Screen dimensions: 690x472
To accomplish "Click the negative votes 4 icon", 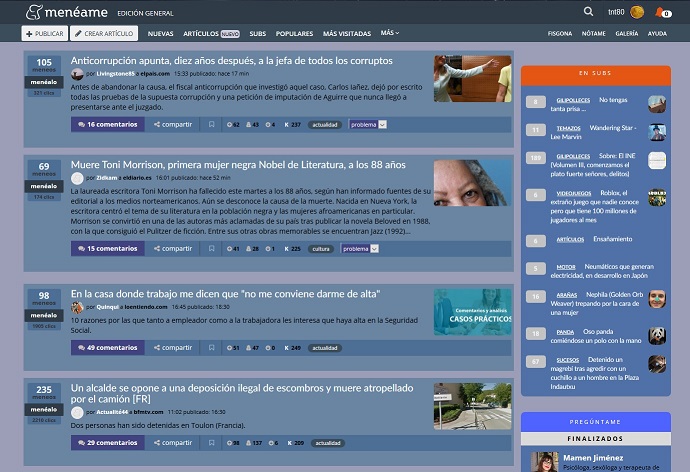I will pos(270,124).
